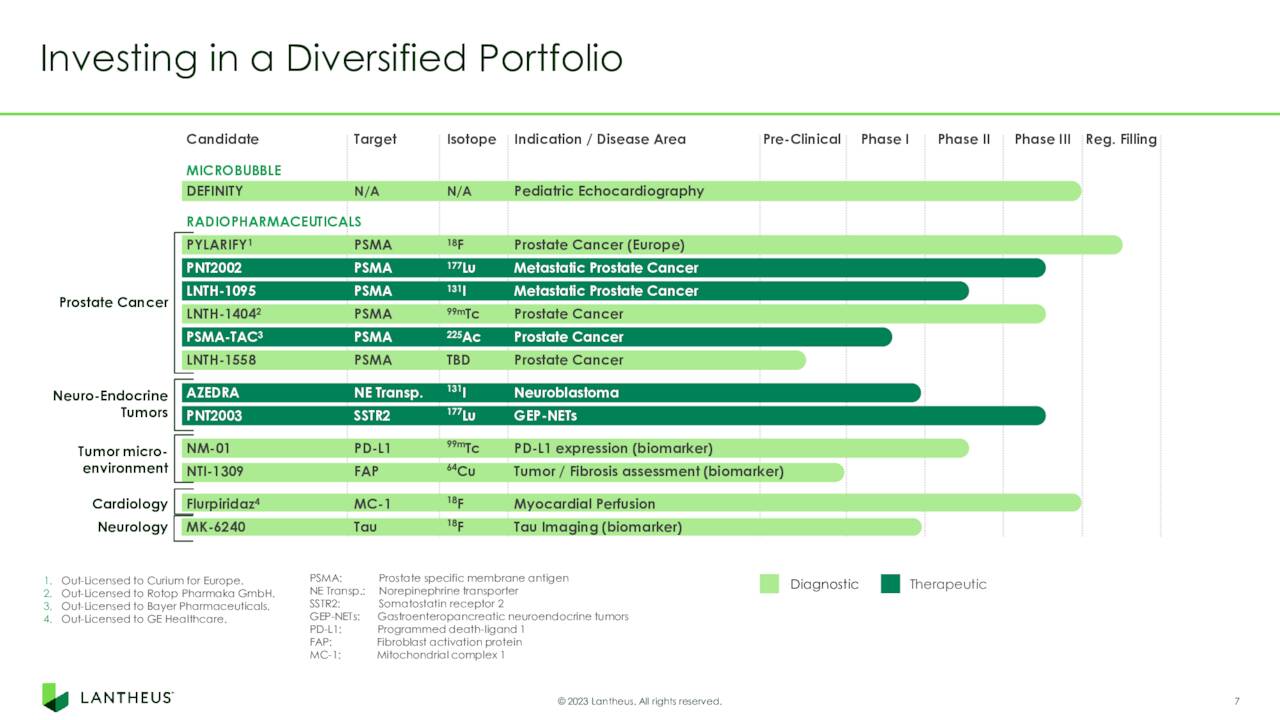Select 'Tau Imaging (biomarker)' indication
The image size is (1280, 720).
tap(598, 527)
